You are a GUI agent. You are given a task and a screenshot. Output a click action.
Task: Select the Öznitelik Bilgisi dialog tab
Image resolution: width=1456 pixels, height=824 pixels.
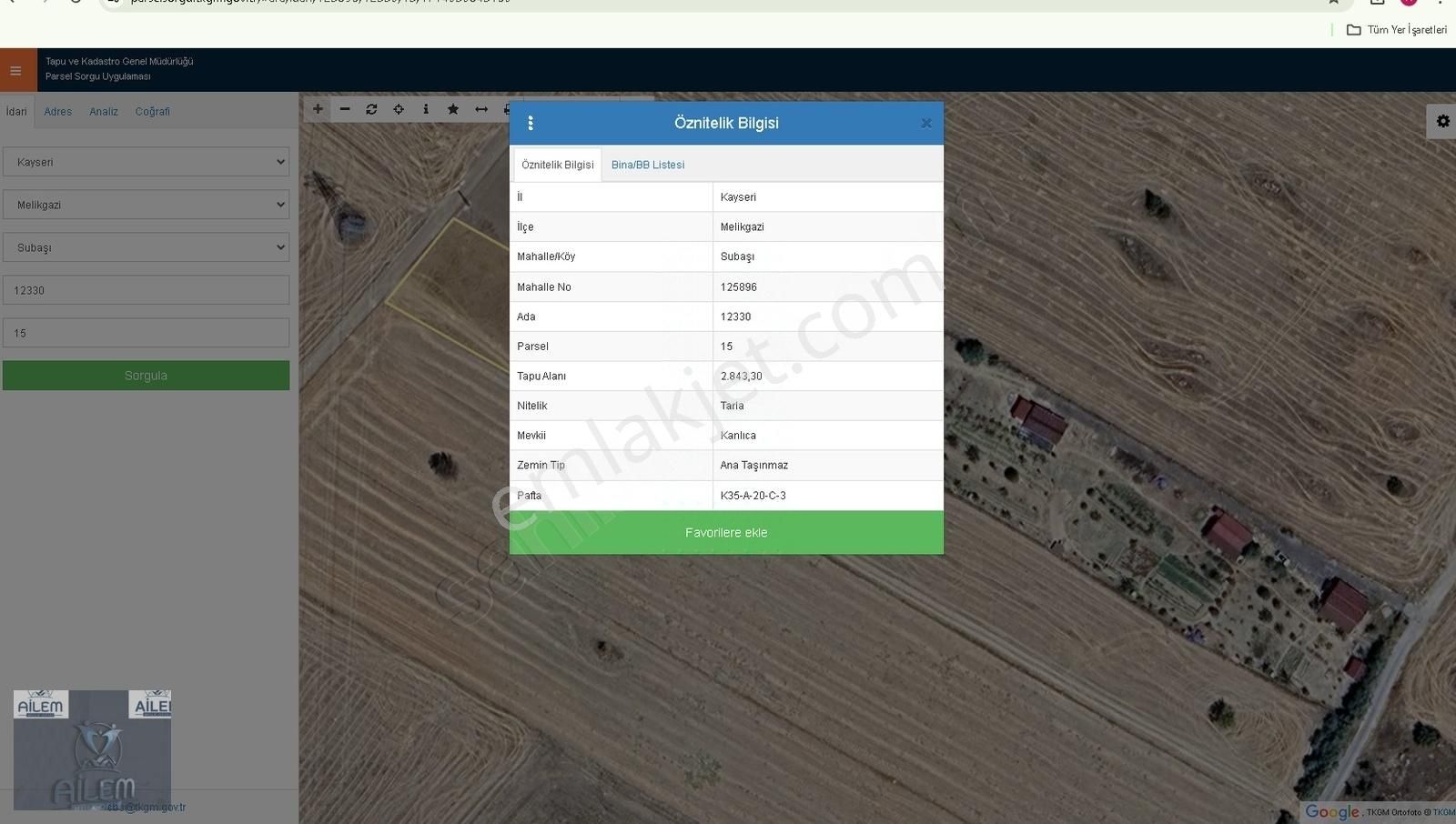(x=558, y=165)
